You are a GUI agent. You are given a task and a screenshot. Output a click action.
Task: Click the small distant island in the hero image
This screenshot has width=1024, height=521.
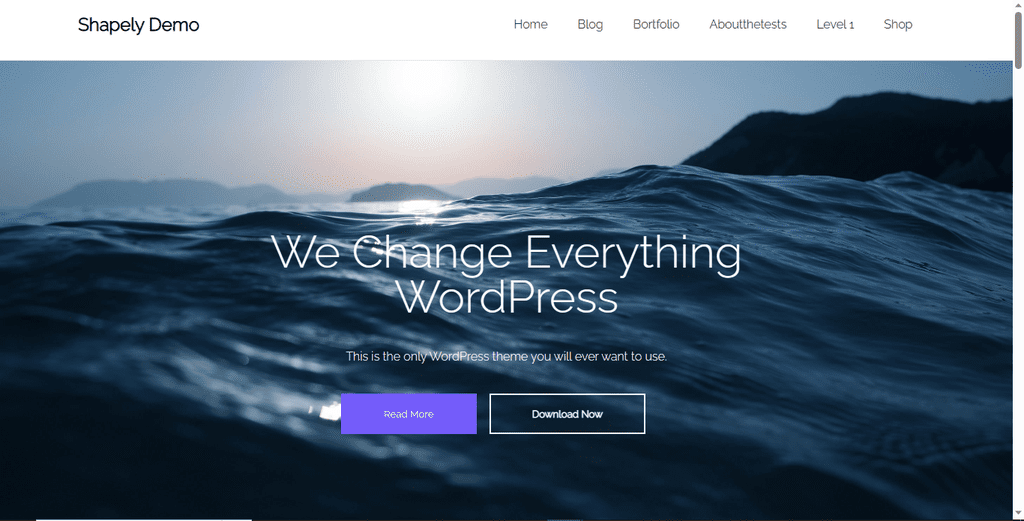[398, 192]
